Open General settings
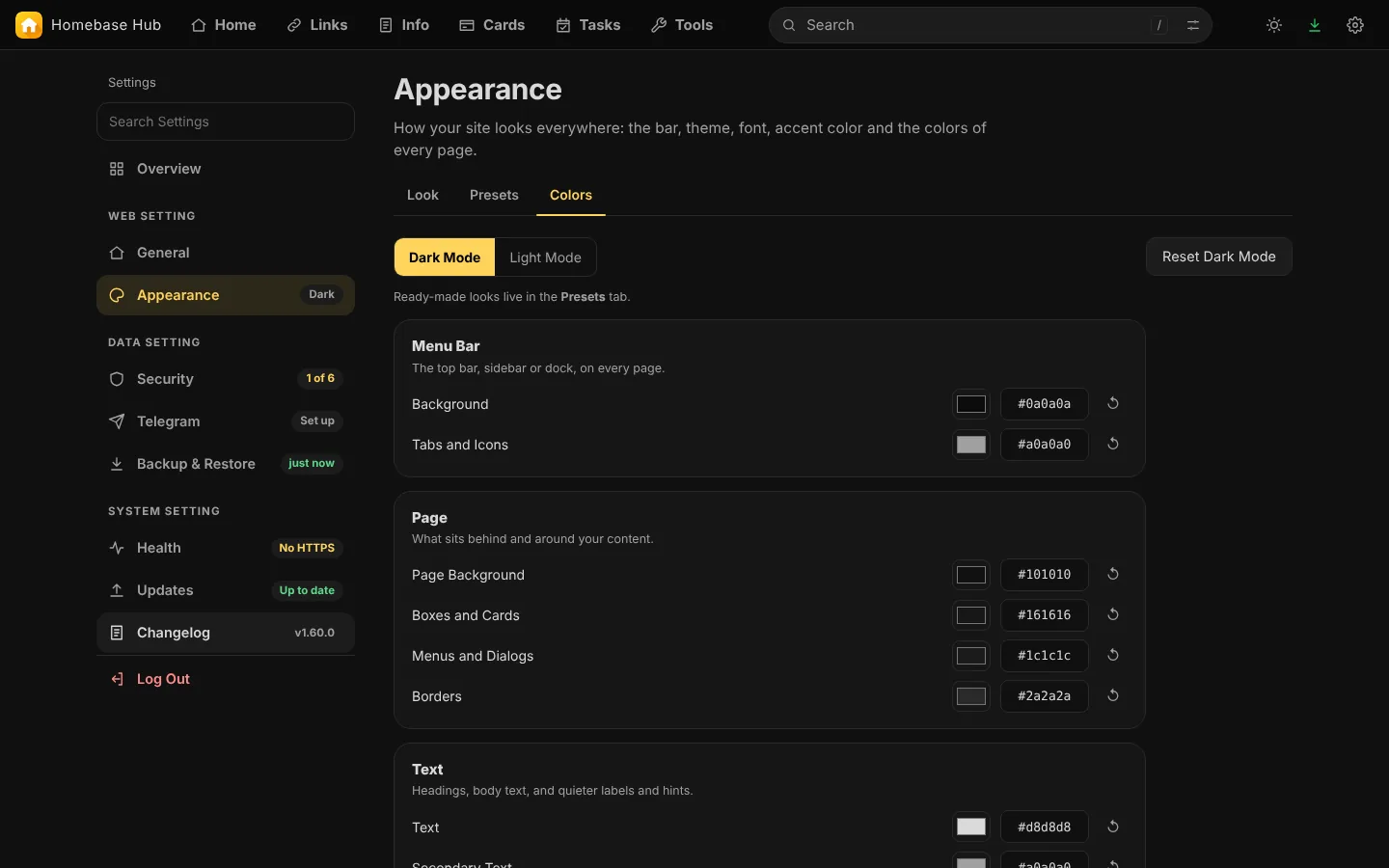Image resolution: width=1389 pixels, height=868 pixels. click(226, 253)
